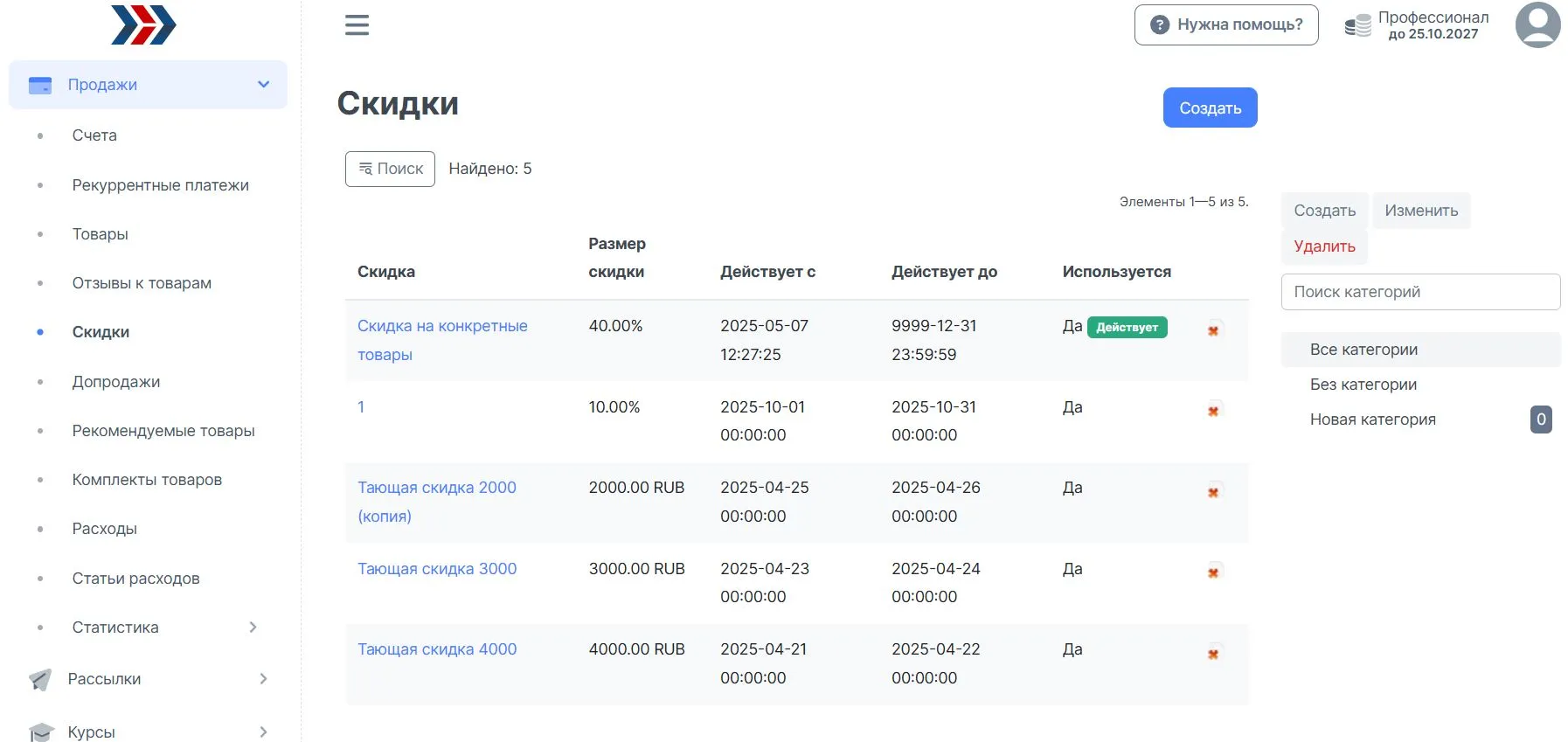This screenshot has height=742, width=1568.
Task: Click 'Элементы 1—5 из 5.' text
Action: [x=1183, y=202]
